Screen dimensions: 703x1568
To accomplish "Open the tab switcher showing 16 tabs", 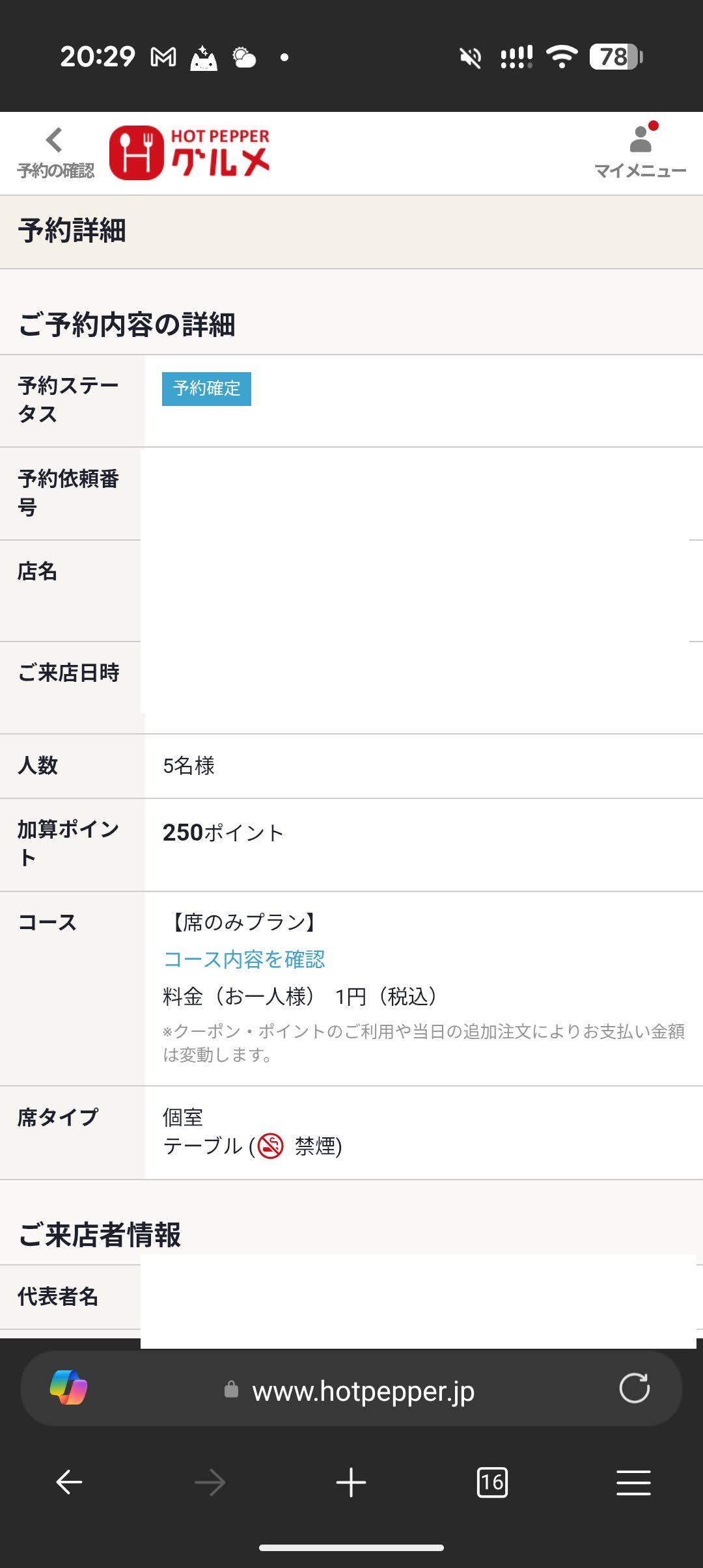I will pyautogui.click(x=492, y=1483).
